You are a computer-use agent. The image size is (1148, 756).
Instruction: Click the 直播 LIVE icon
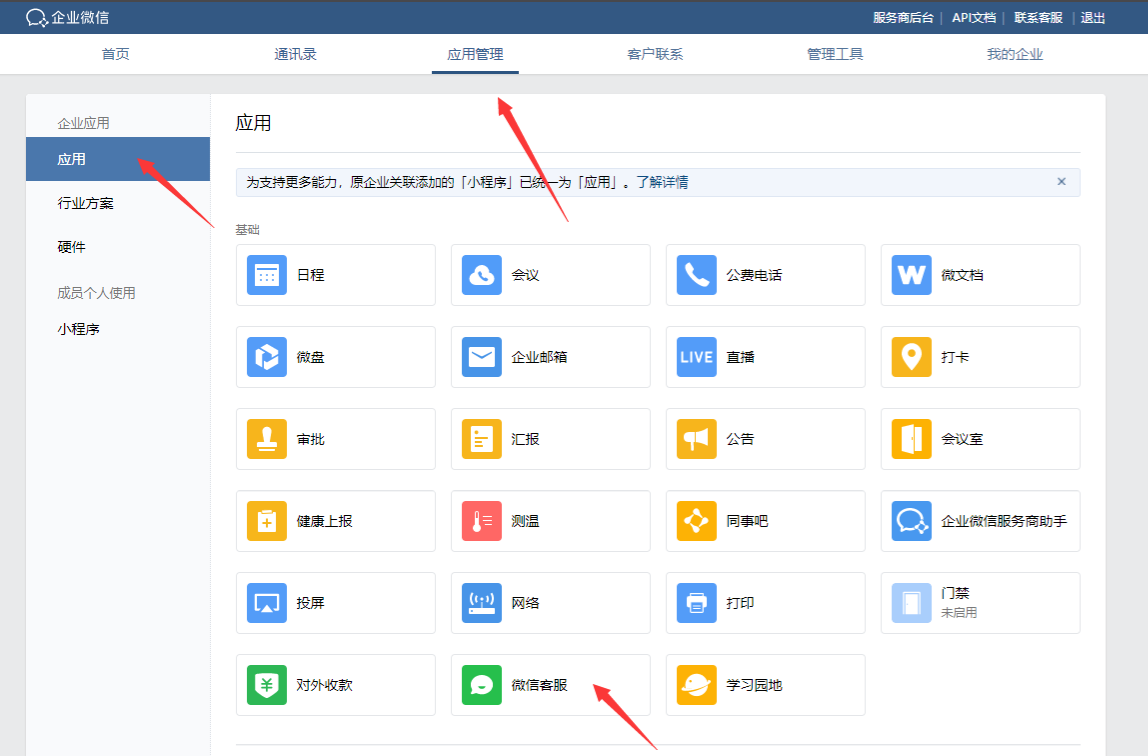696,357
